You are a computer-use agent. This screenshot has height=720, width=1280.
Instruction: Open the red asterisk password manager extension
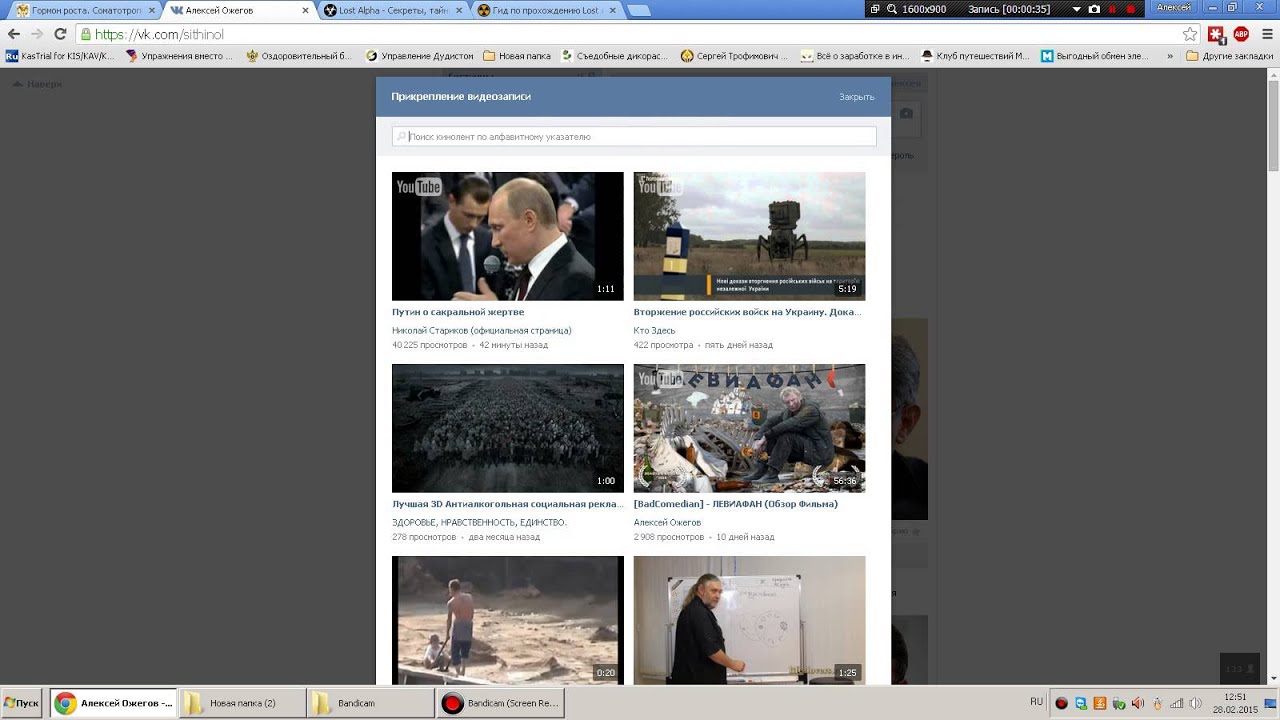coord(1216,34)
